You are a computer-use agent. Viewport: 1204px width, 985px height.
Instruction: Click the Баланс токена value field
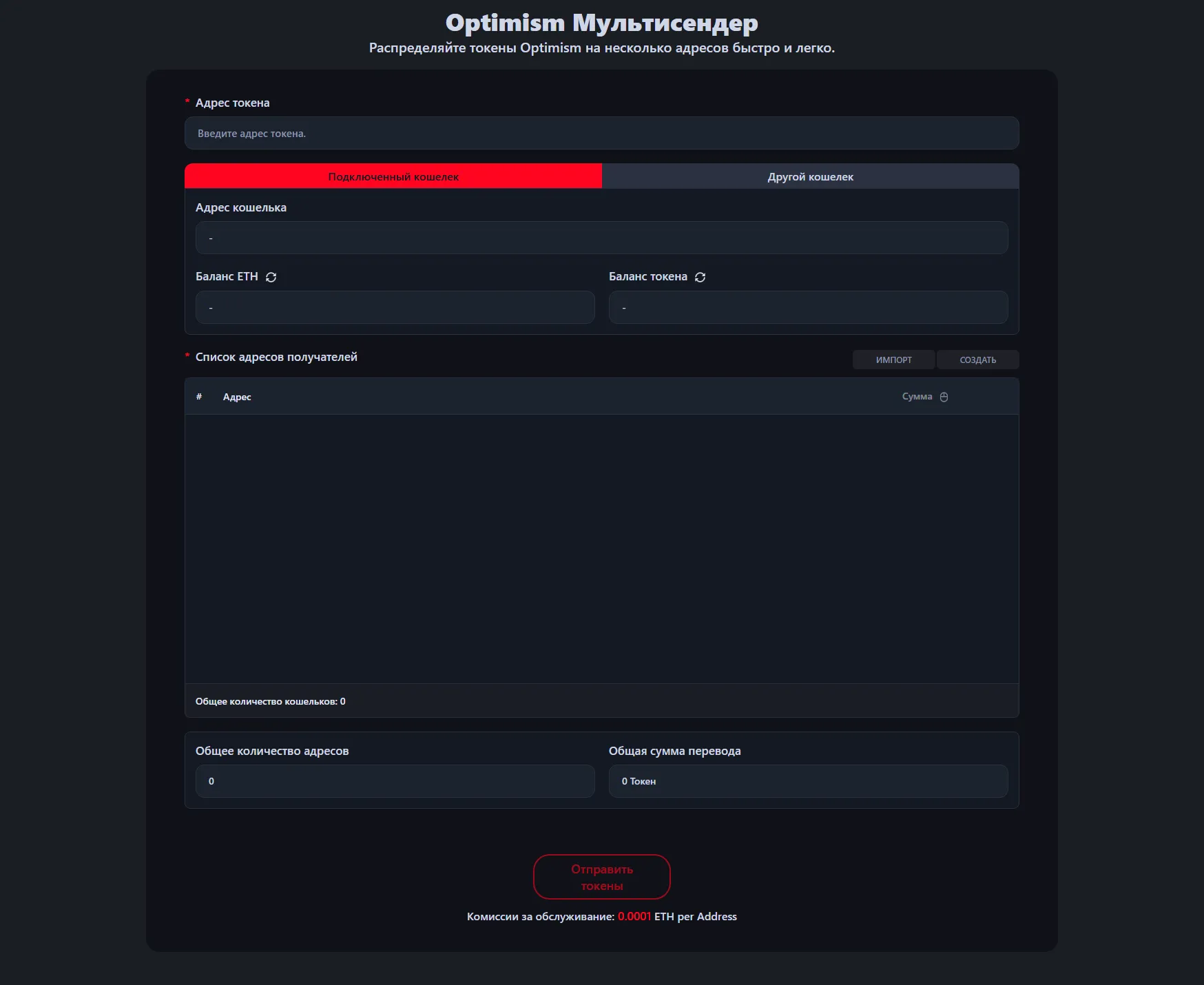click(x=808, y=307)
